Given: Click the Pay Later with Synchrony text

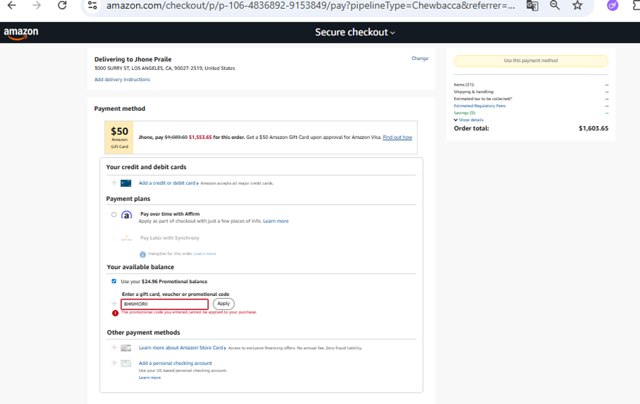Looking at the screenshot, I should click(170, 238).
